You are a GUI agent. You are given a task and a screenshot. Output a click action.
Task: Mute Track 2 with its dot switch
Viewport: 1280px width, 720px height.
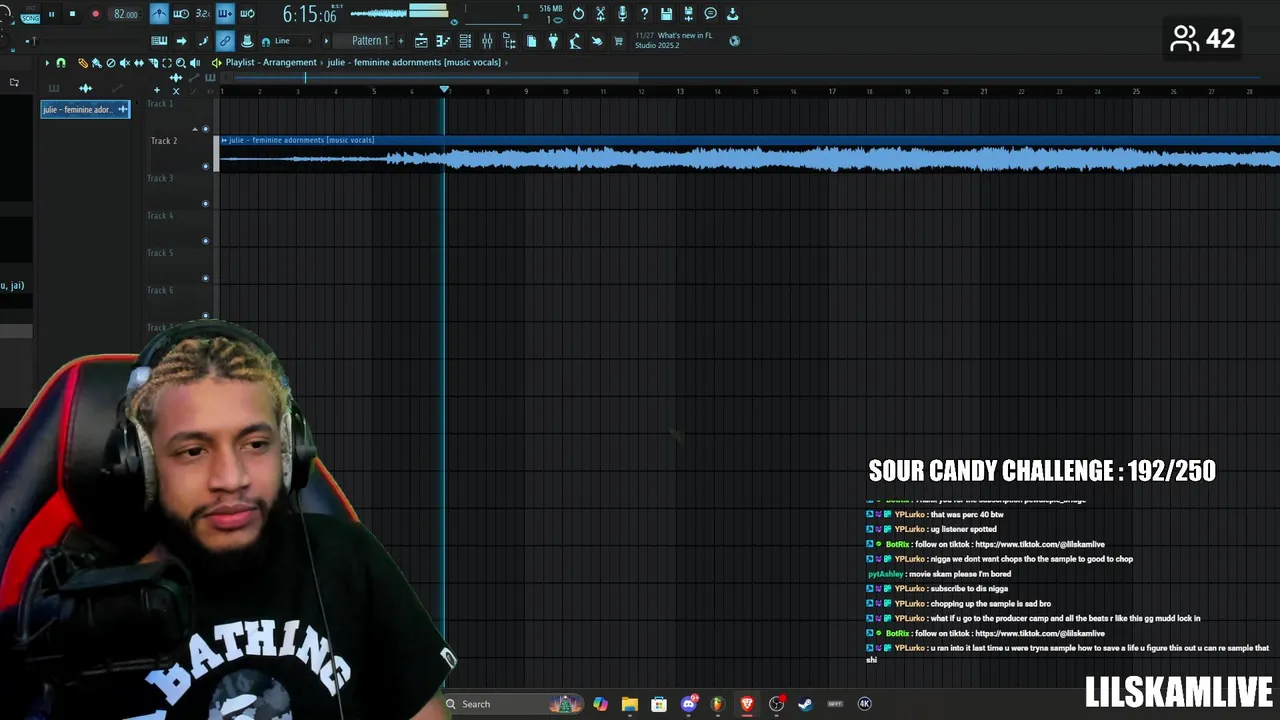206,166
